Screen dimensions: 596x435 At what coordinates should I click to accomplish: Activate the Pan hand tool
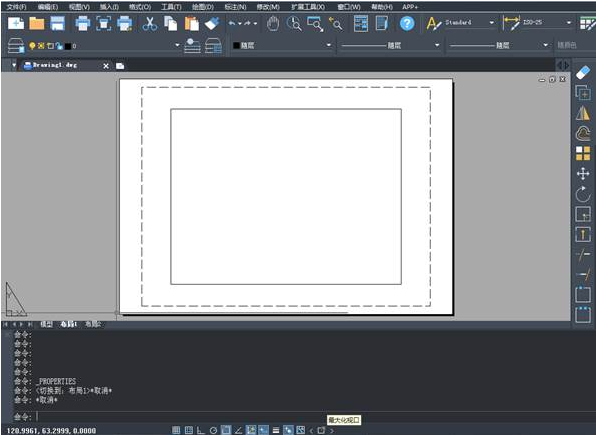[x=273, y=24]
